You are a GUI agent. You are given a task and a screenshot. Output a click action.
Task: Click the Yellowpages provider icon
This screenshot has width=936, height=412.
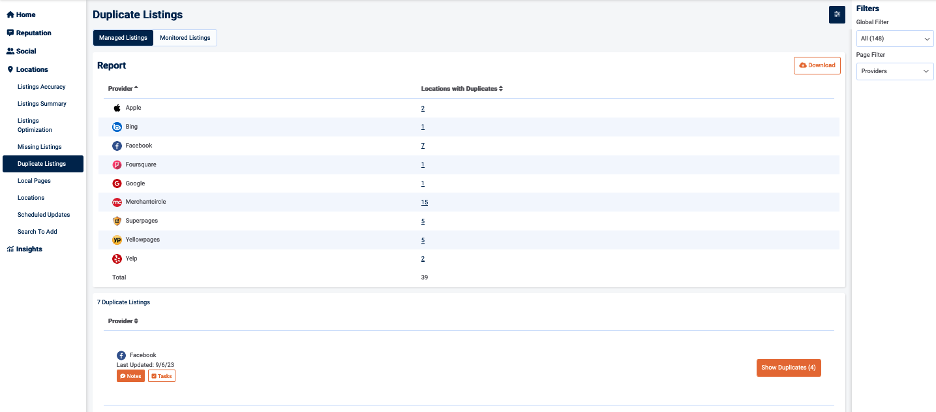(117, 240)
